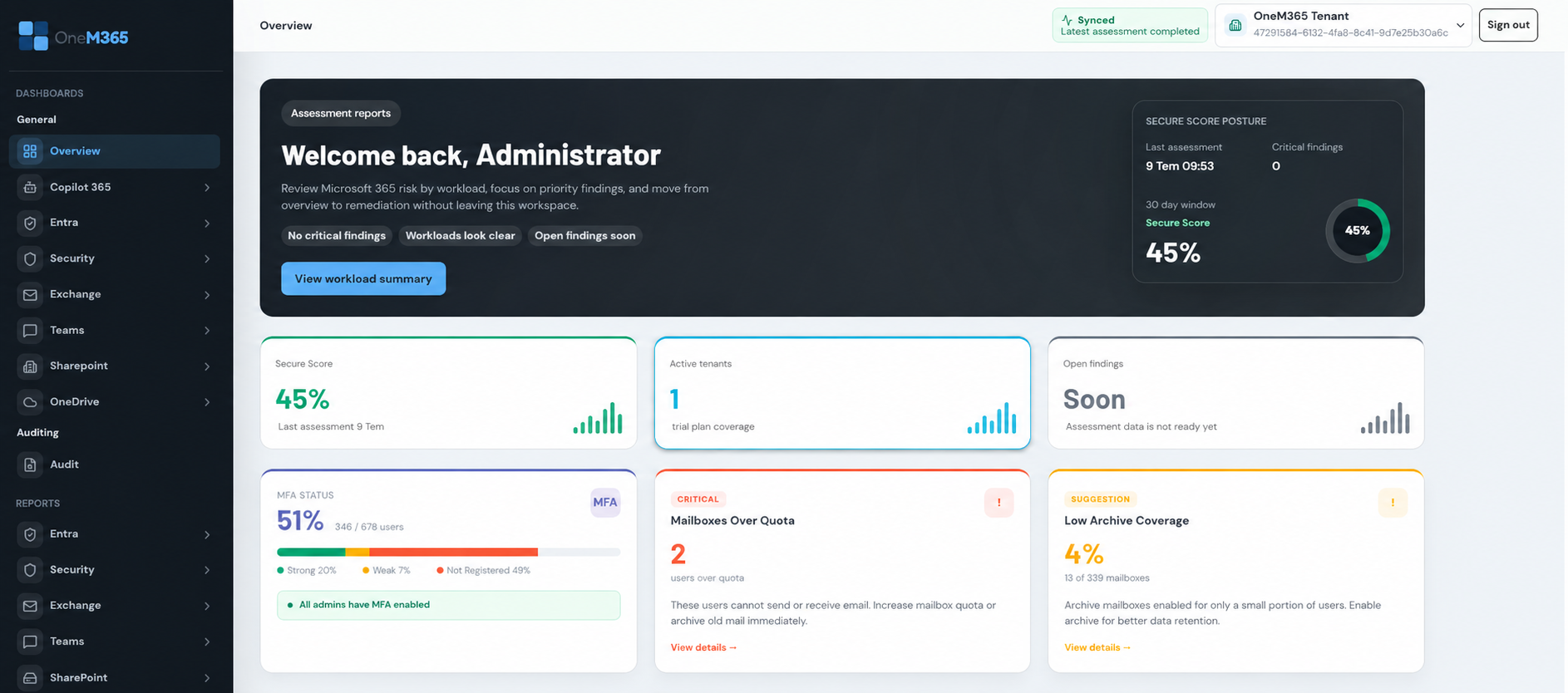This screenshot has height=693, width=1568.
Task: Click the Open findings soon chip
Action: pyautogui.click(x=585, y=236)
